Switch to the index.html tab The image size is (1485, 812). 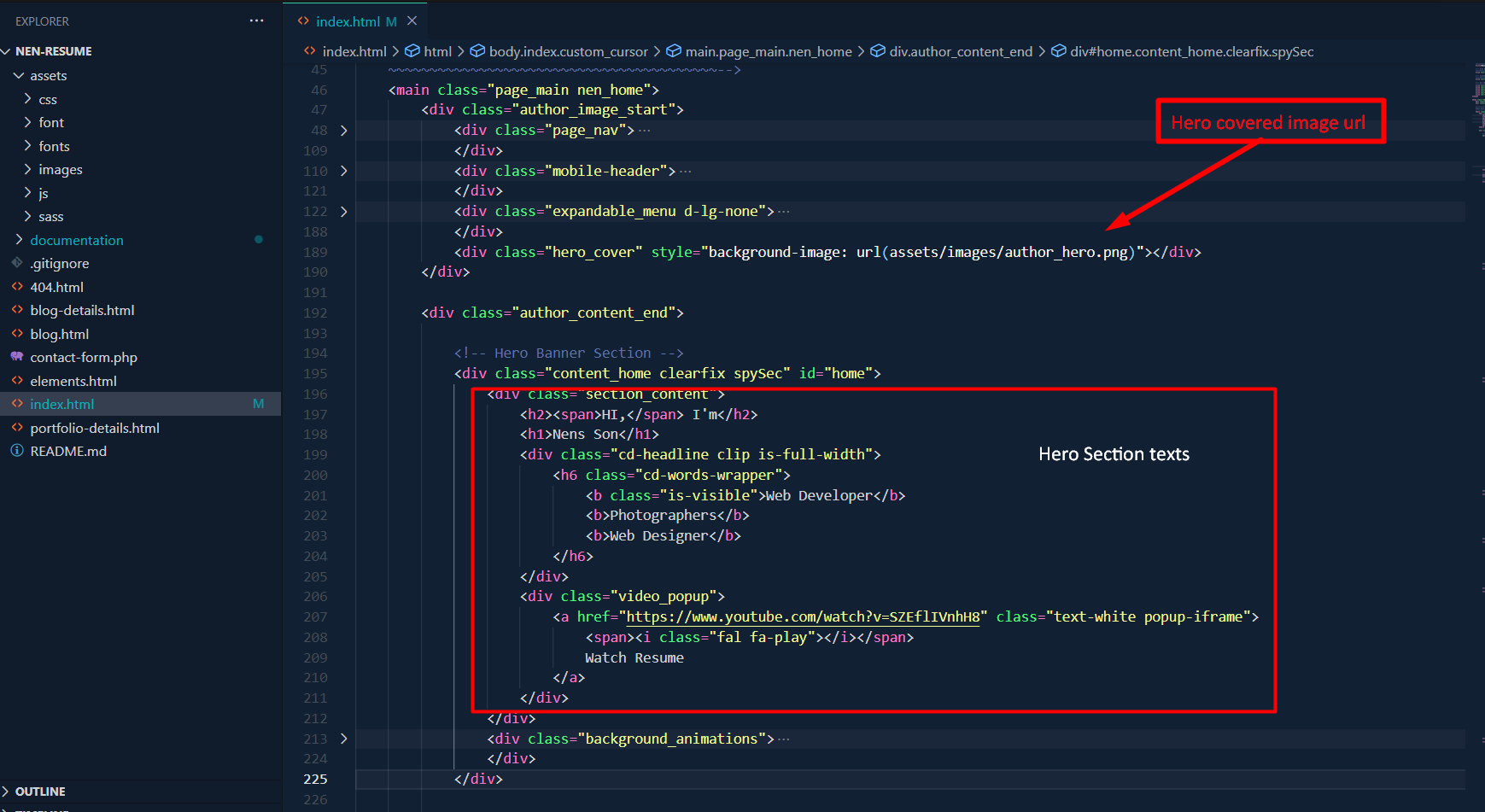coord(355,21)
